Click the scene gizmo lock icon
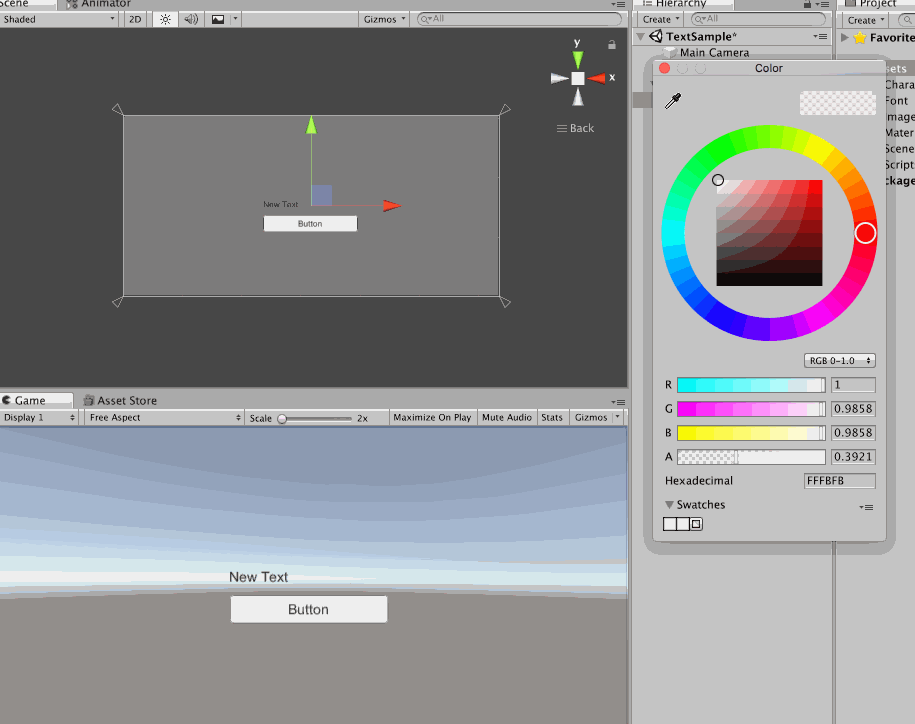This screenshot has width=915, height=724. [612, 45]
